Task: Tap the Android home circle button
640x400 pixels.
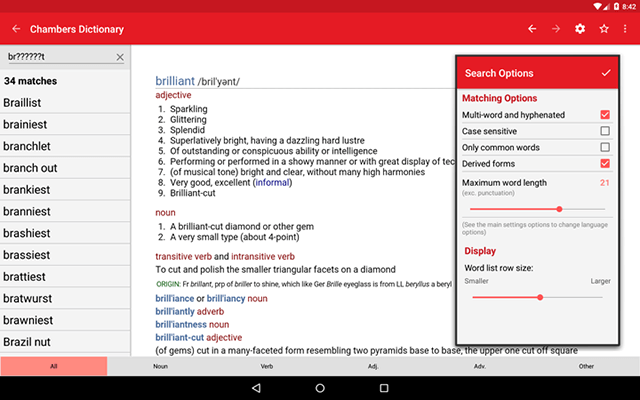Action: 320,388
